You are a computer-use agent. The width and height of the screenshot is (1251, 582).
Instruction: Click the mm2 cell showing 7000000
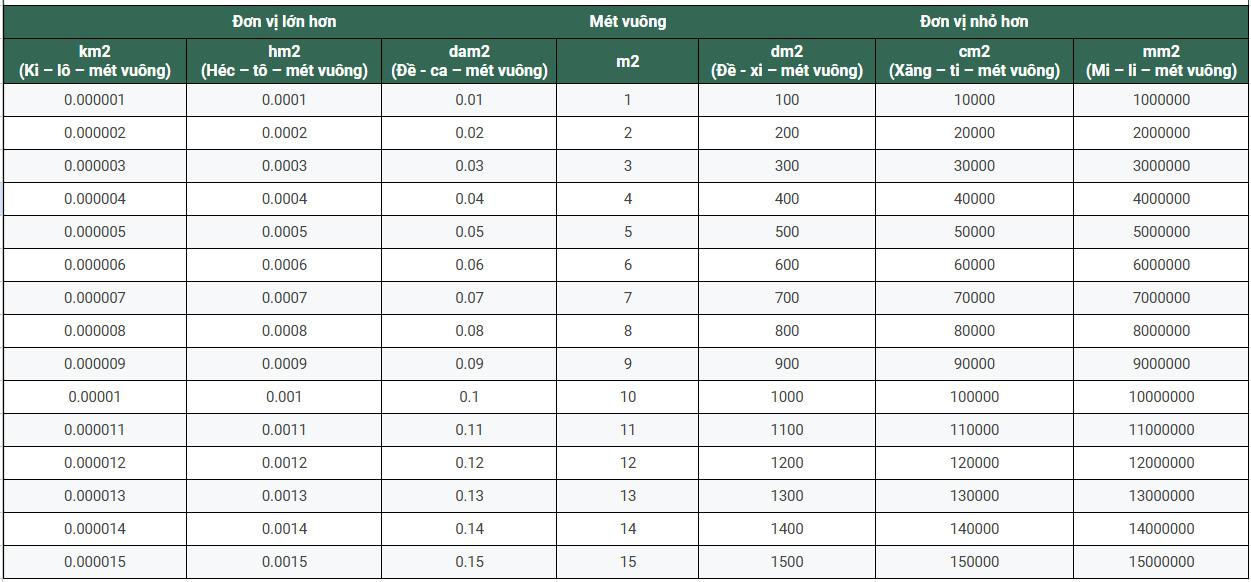click(x=1161, y=298)
